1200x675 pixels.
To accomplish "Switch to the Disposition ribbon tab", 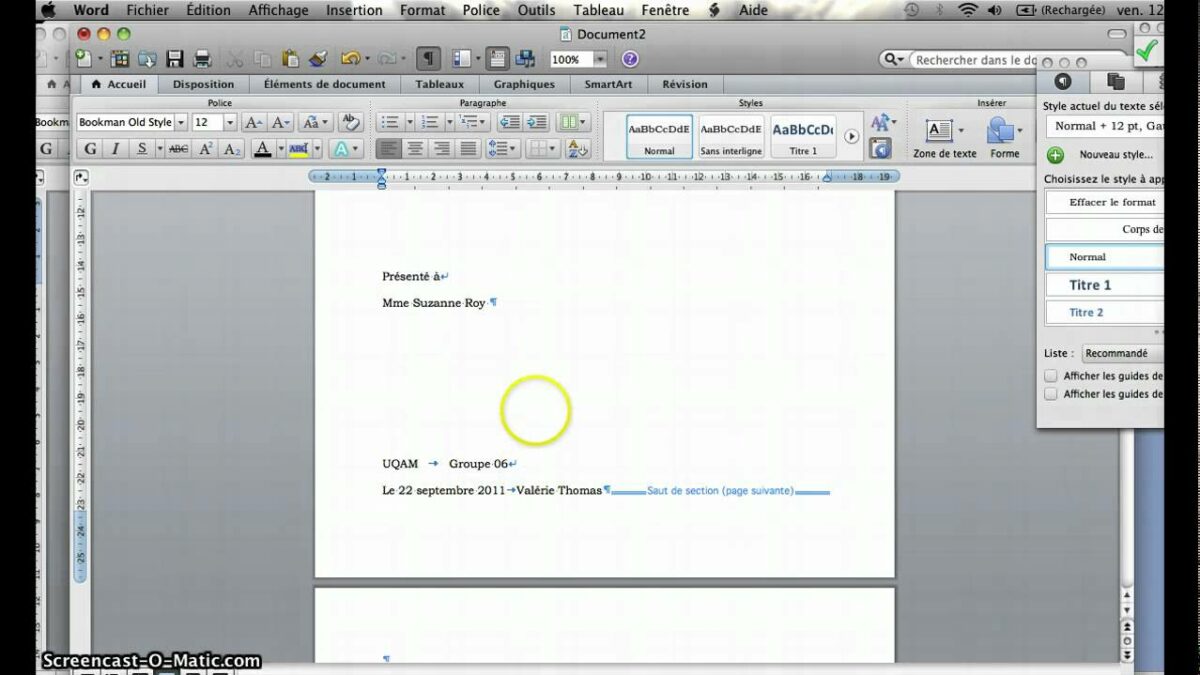I will pyautogui.click(x=203, y=84).
